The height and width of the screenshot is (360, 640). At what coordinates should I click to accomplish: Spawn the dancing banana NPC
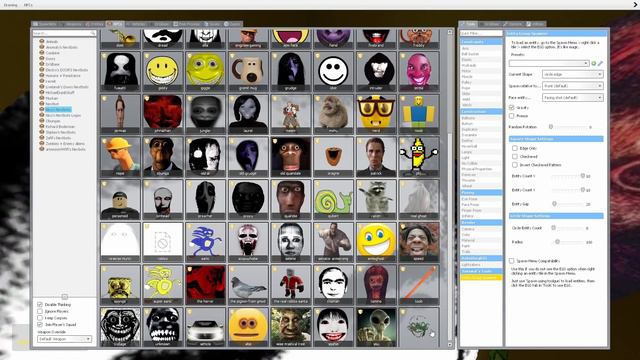(418, 156)
